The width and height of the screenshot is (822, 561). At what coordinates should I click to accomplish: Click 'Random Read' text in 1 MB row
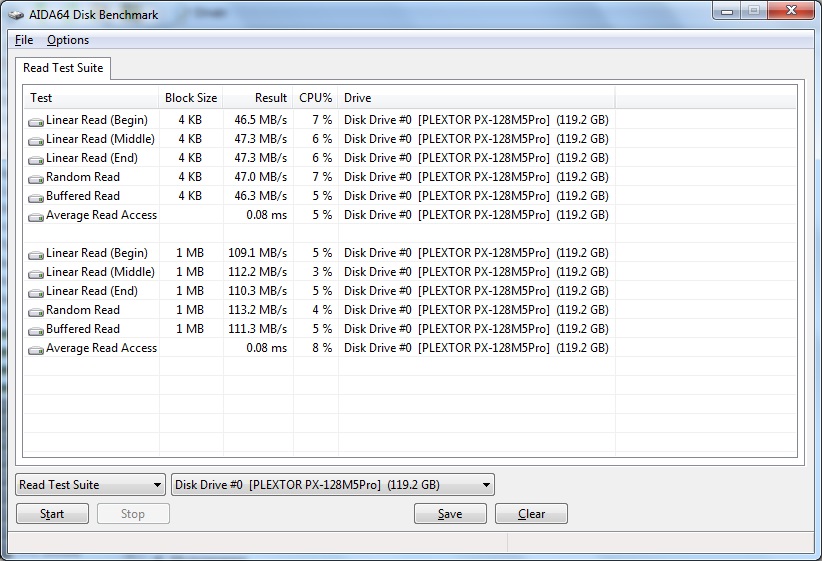pos(83,310)
